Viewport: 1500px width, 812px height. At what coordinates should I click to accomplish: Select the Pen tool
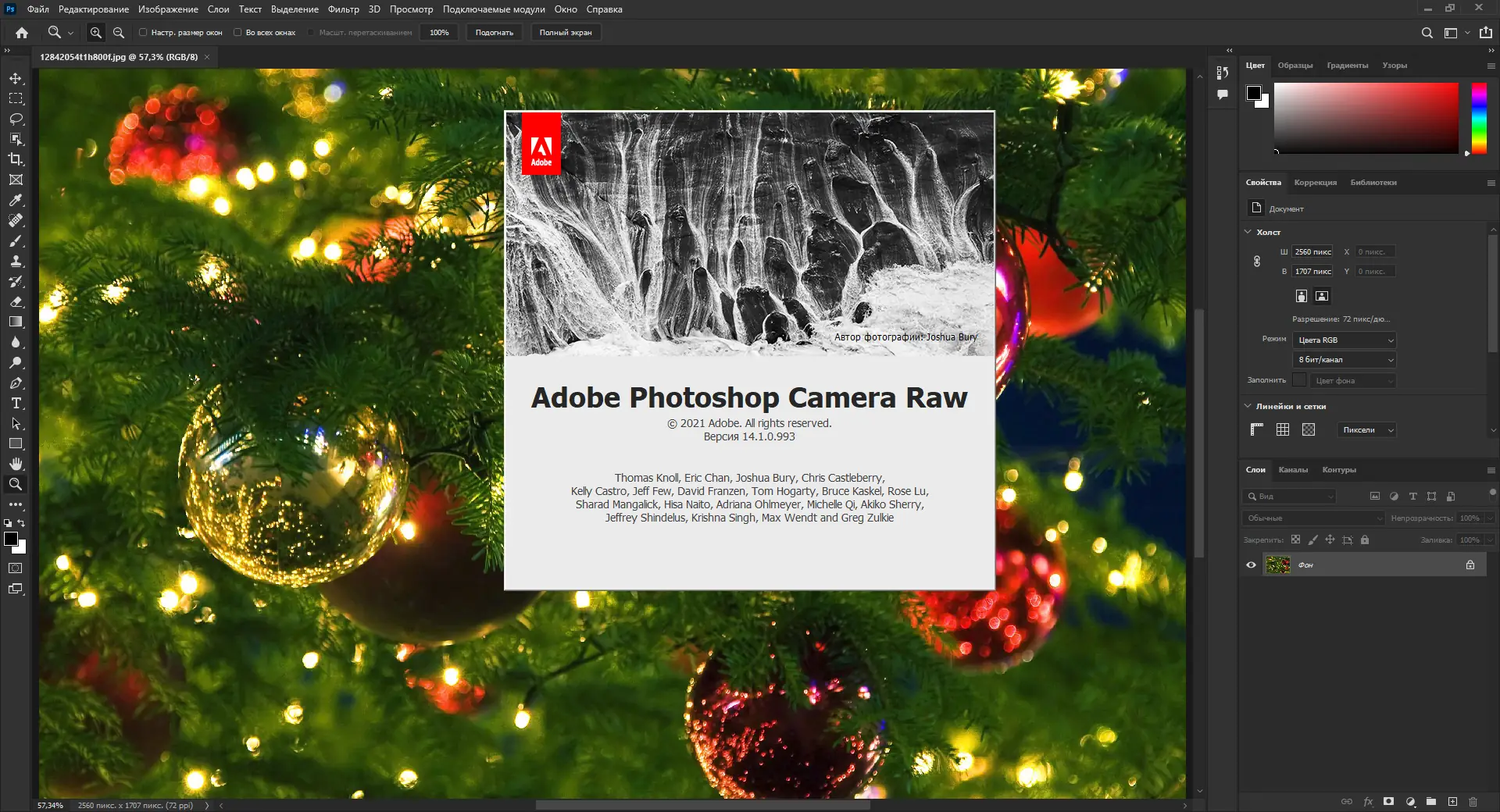[16, 383]
